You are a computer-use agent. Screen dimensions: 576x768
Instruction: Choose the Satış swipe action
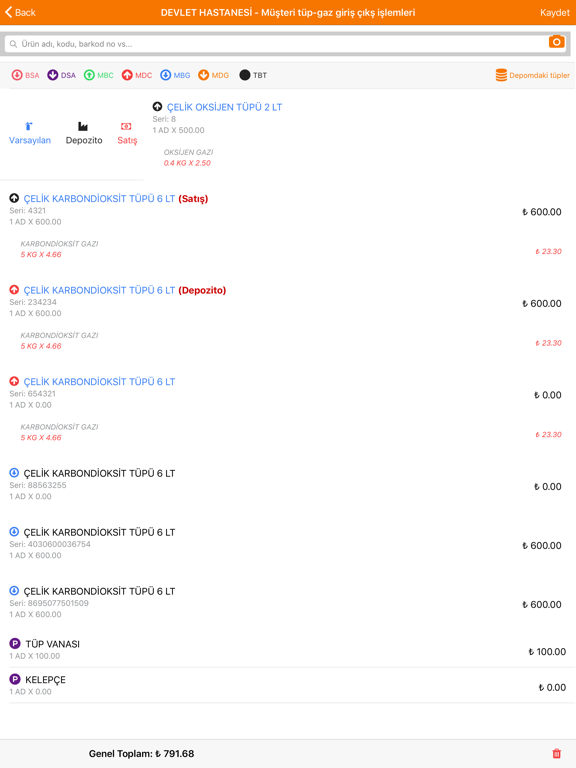tap(127, 134)
